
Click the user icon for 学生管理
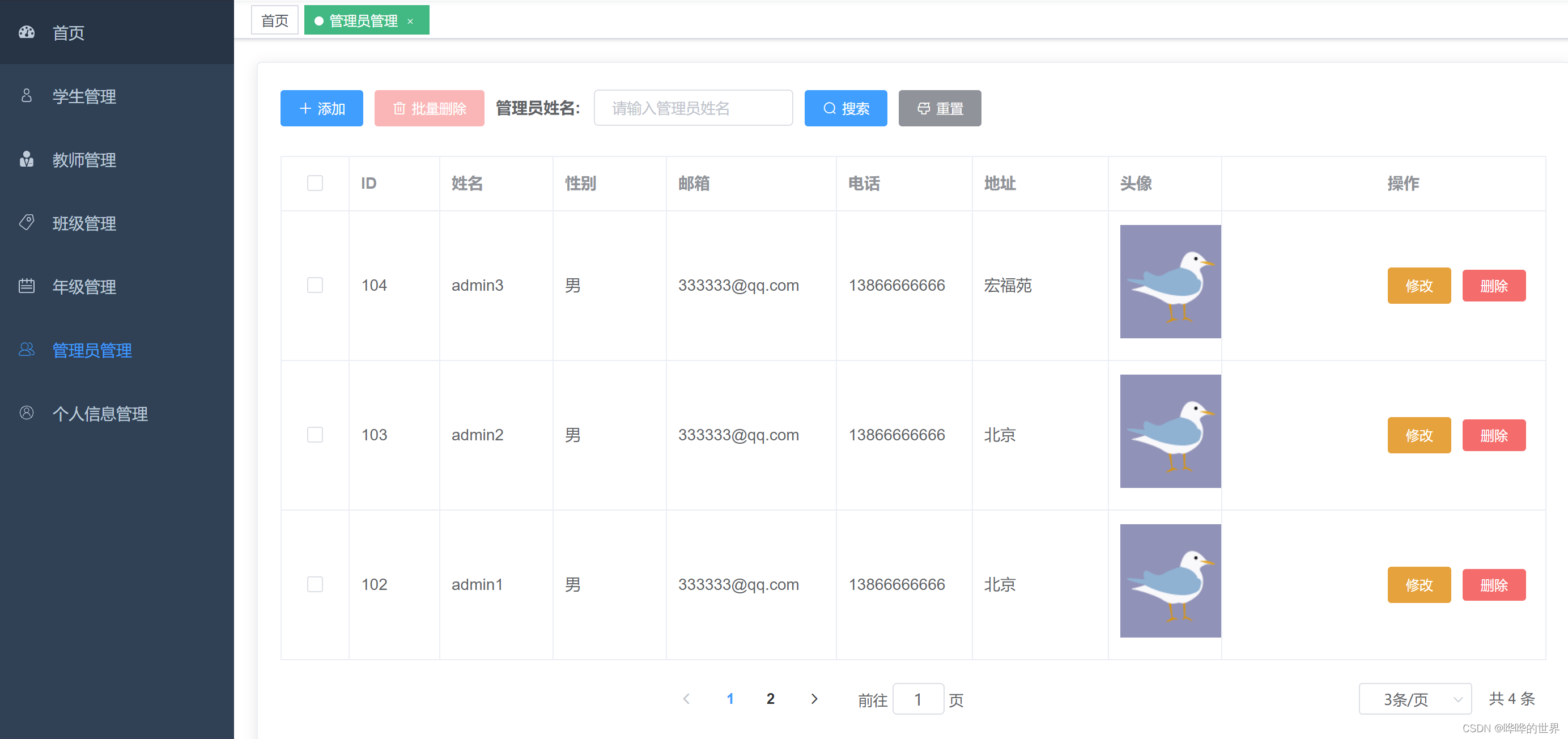click(27, 96)
